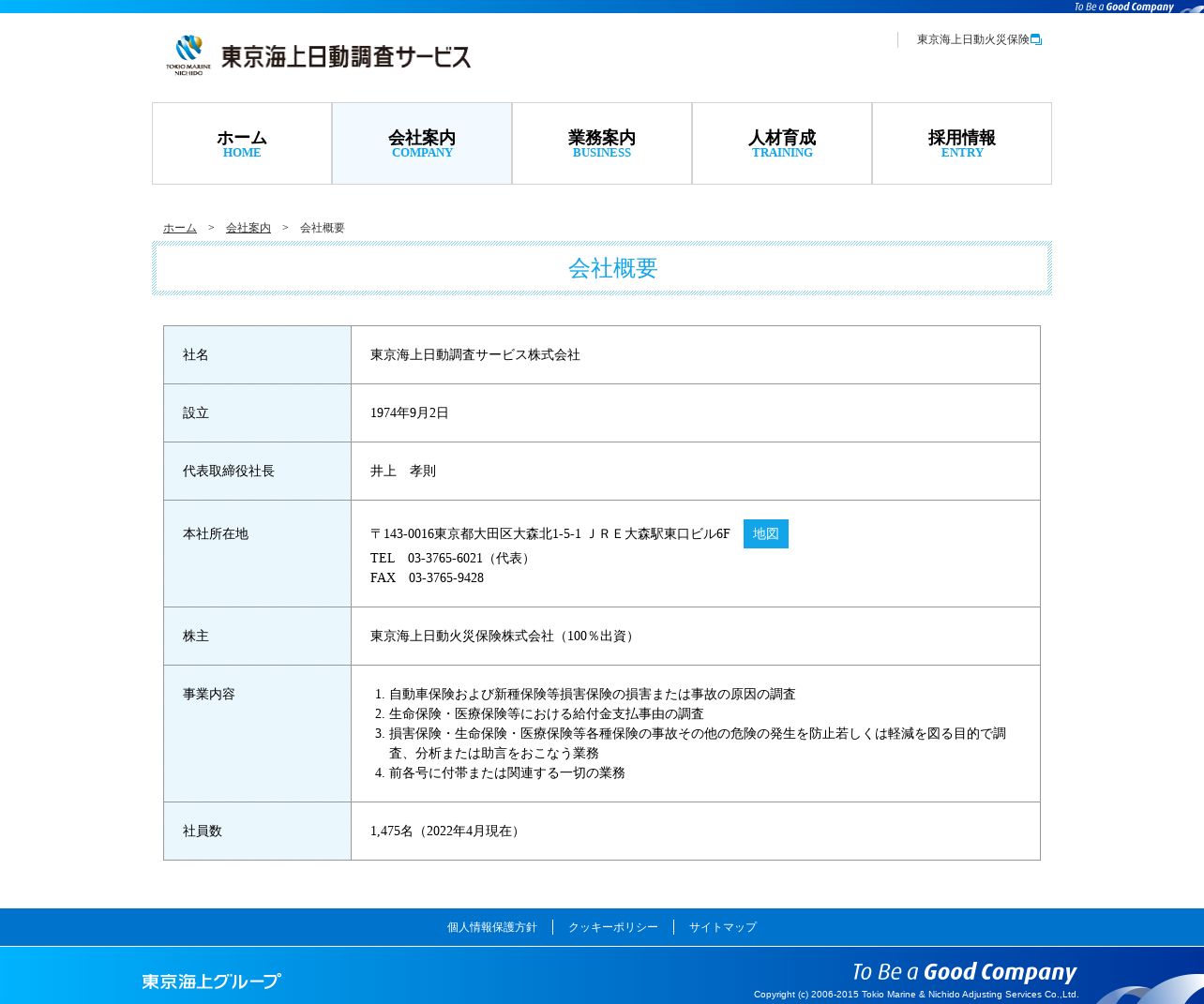Image resolution: width=1204 pixels, height=1004 pixels.
Task: Click the To Be a Good Company footer slogan
Action: [x=964, y=972]
